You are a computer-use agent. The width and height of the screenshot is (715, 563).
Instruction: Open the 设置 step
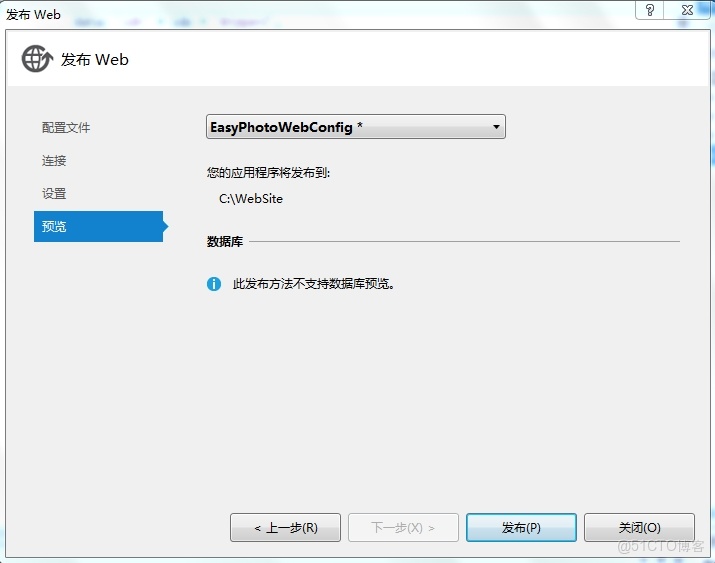click(54, 194)
